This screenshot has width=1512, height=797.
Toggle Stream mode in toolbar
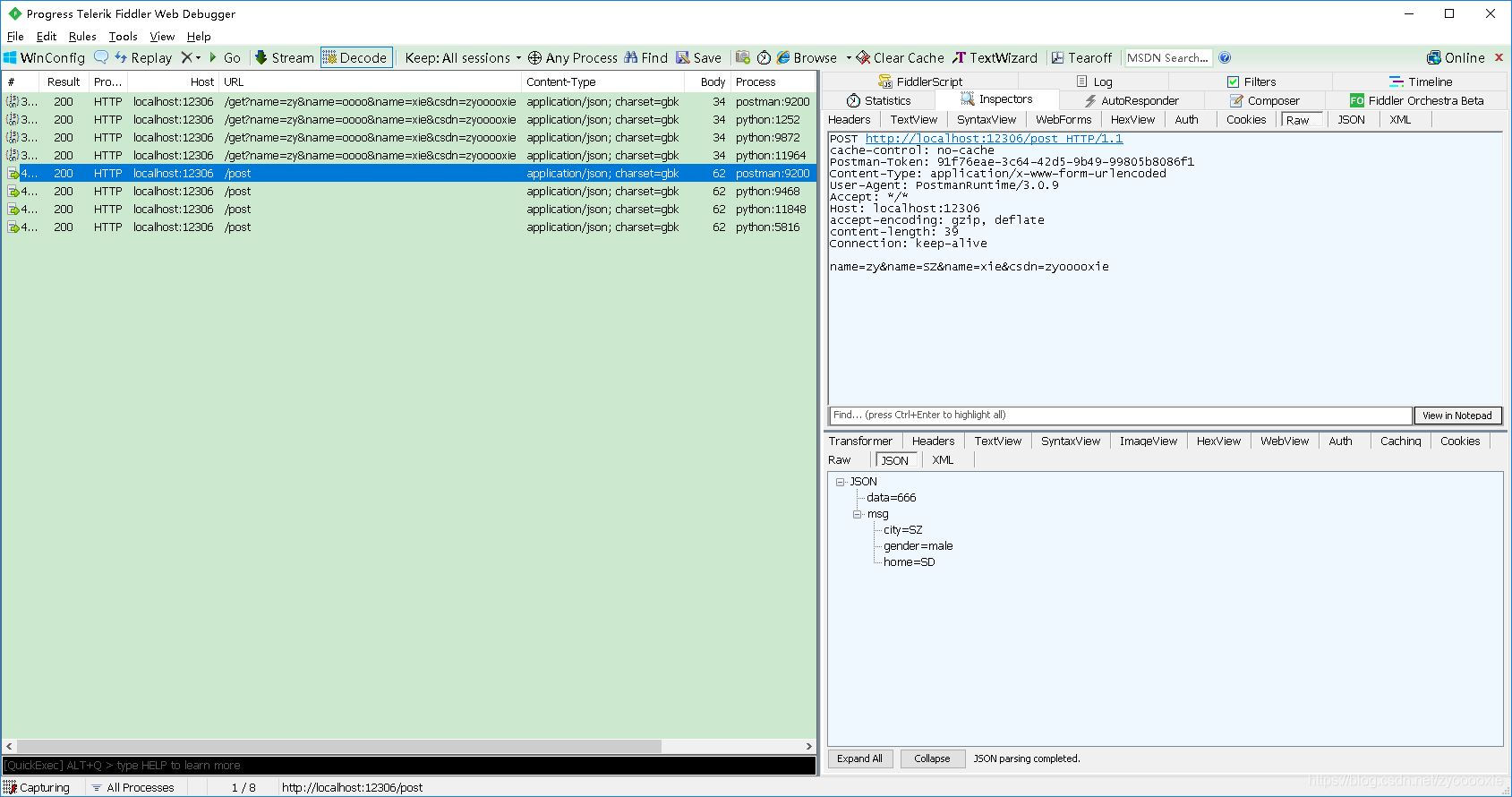[284, 57]
